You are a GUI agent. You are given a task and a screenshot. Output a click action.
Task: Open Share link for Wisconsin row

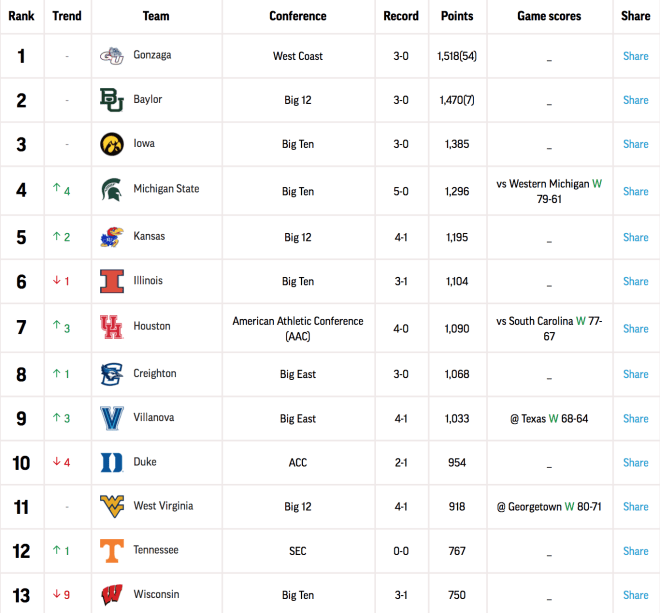pos(635,595)
